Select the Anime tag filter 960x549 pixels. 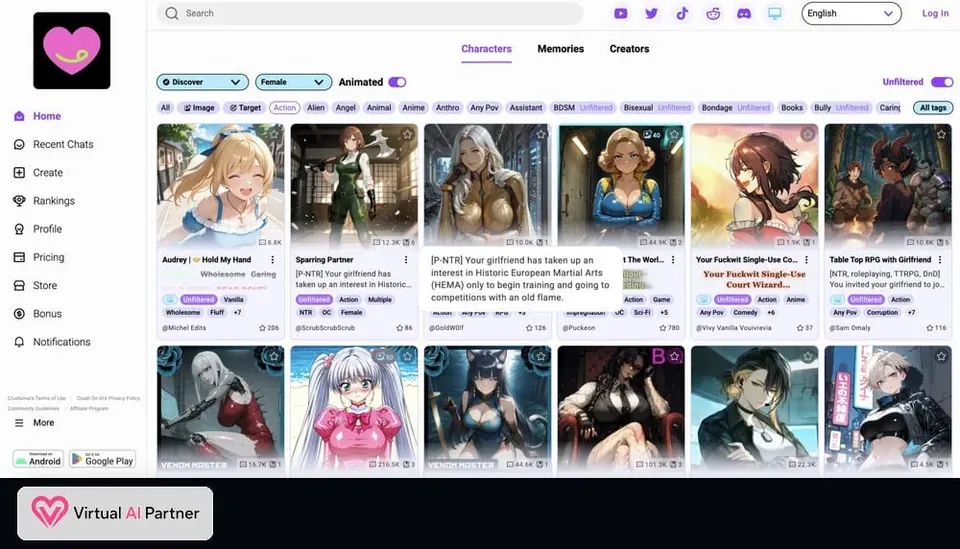point(413,108)
